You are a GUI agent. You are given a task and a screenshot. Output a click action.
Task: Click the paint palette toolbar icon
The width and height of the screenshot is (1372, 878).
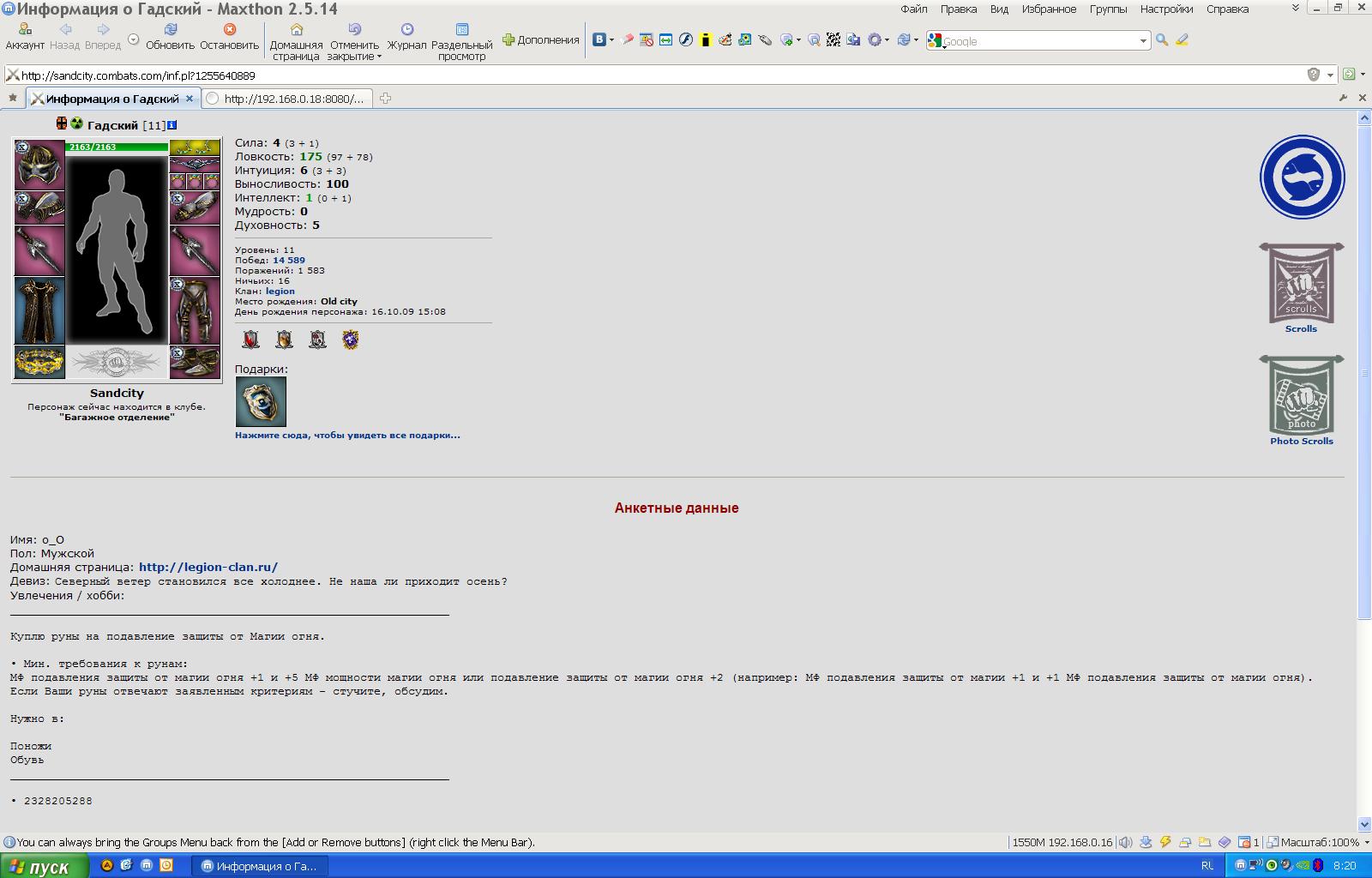point(725,39)
